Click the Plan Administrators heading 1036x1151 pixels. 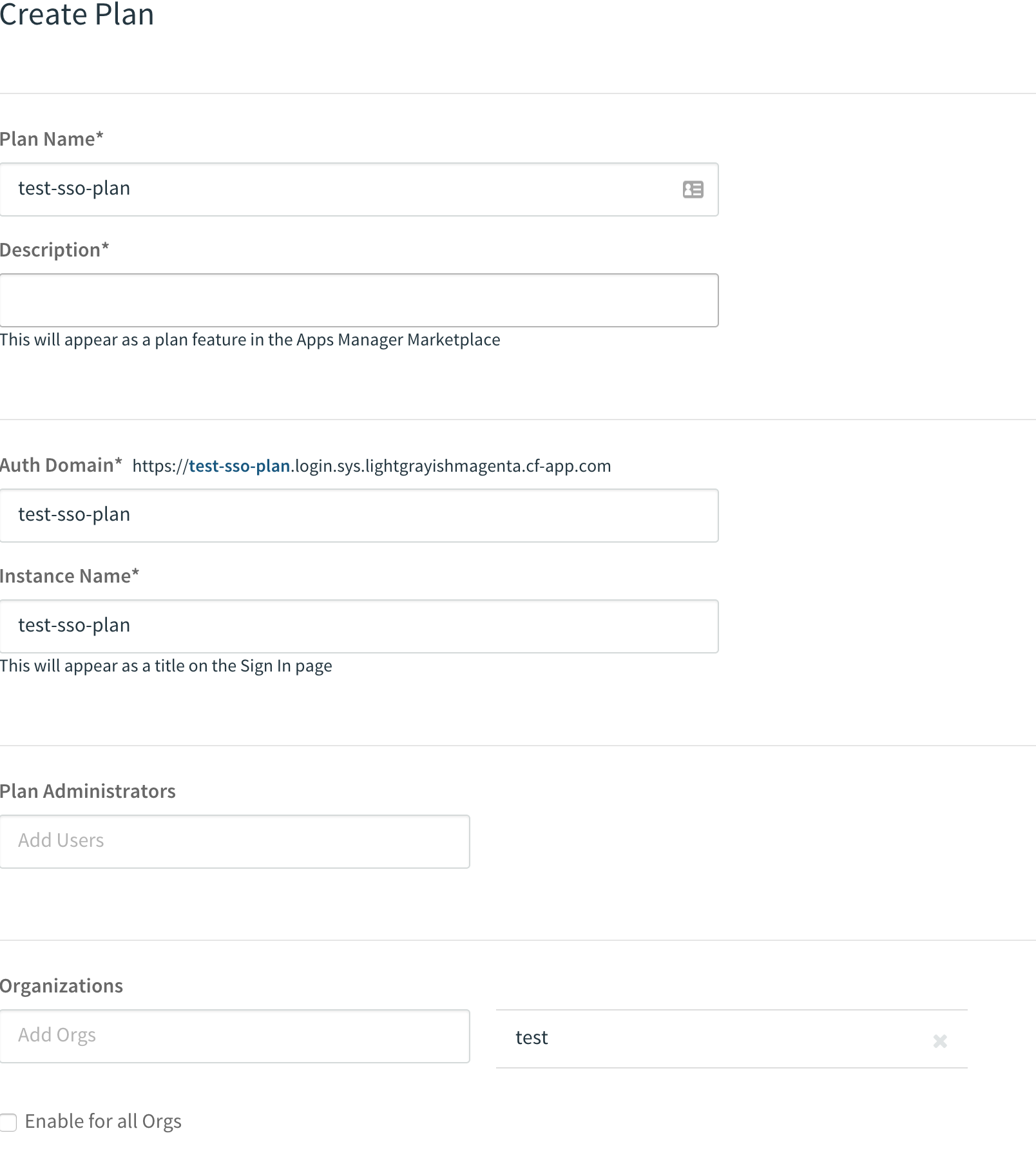[88, 791]
